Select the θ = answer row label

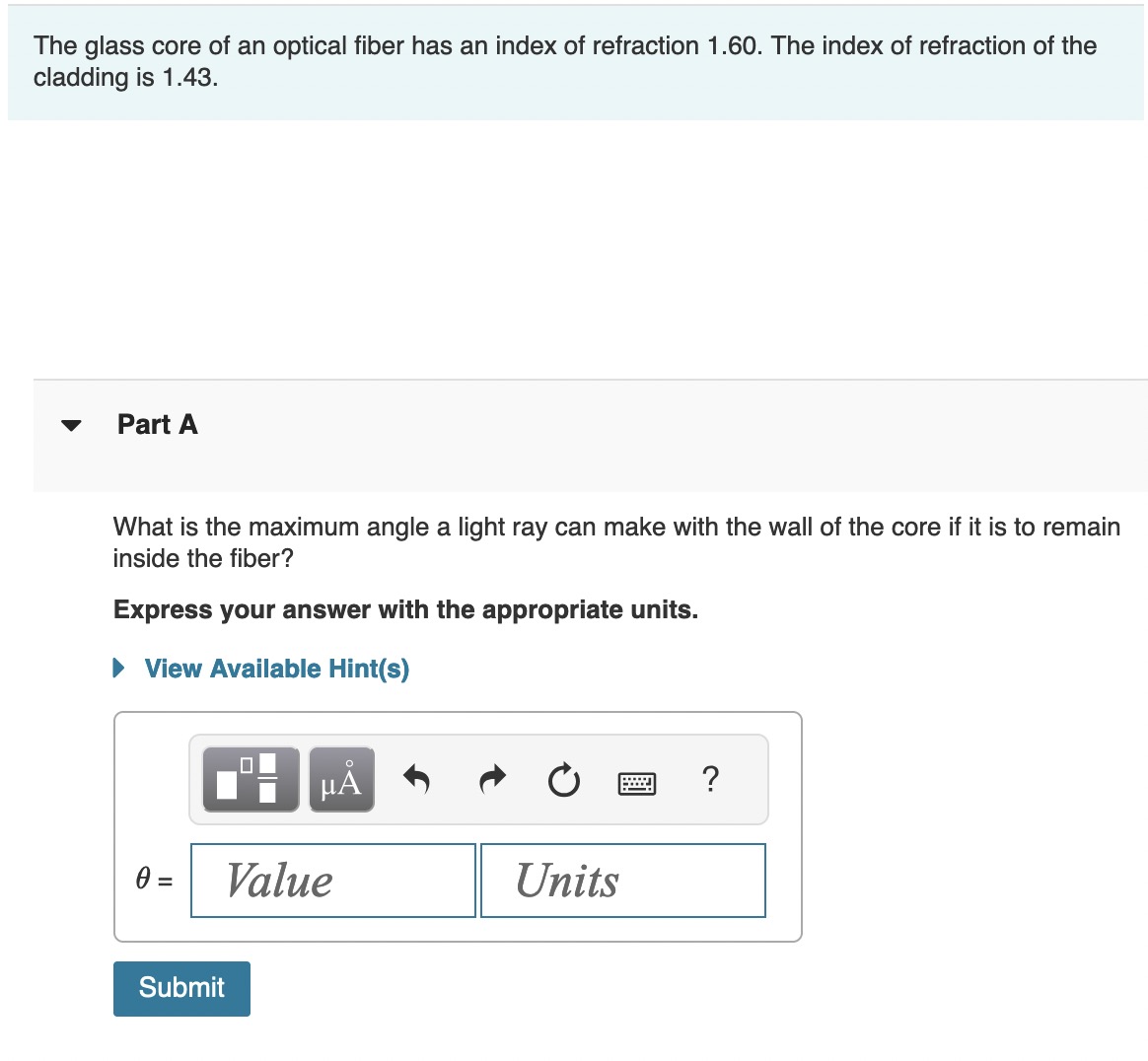pyautogui.click(x=155, y=880)
